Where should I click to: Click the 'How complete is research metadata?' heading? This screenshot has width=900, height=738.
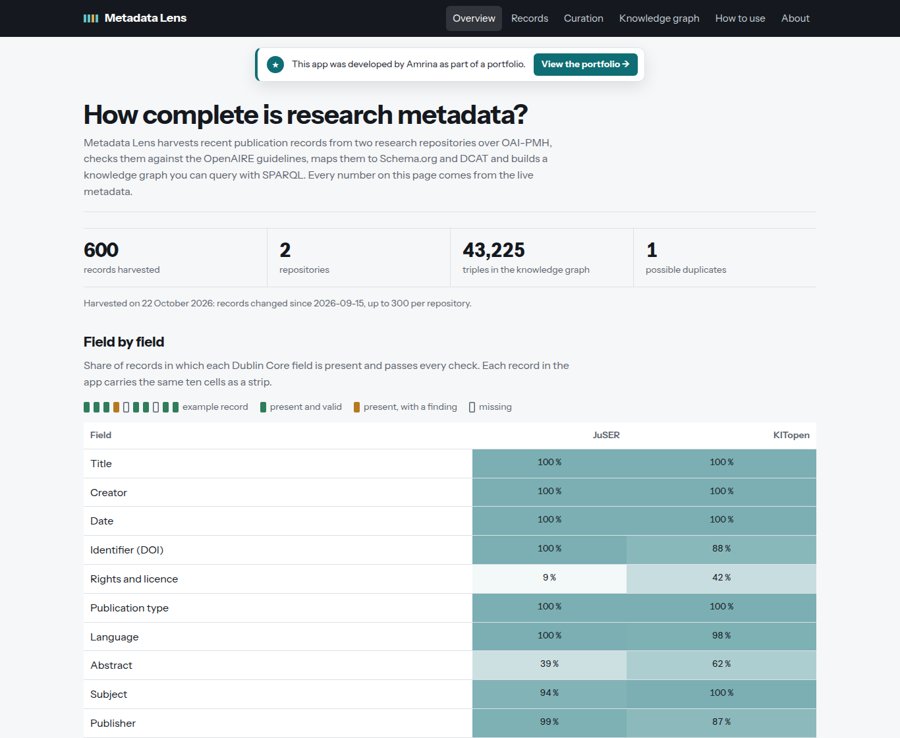click(305, 115)
